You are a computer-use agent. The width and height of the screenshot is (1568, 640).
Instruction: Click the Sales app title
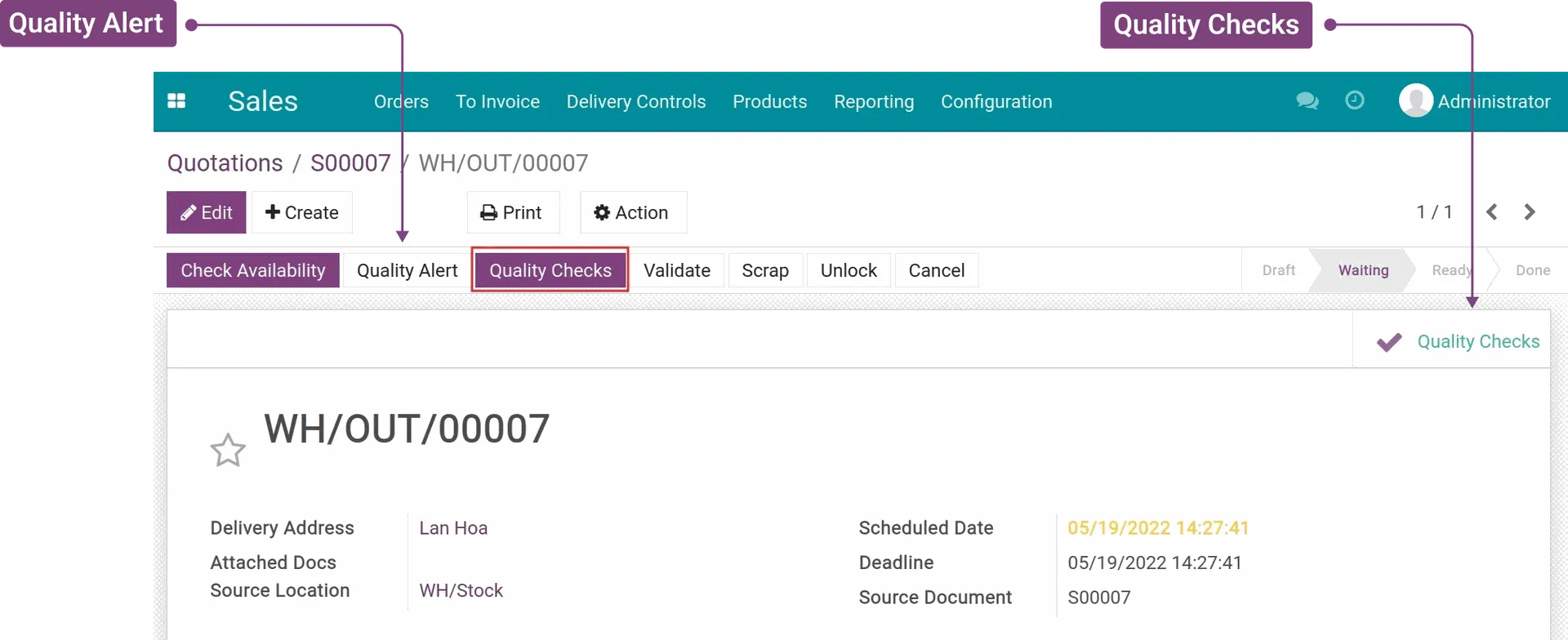[263, 101]
